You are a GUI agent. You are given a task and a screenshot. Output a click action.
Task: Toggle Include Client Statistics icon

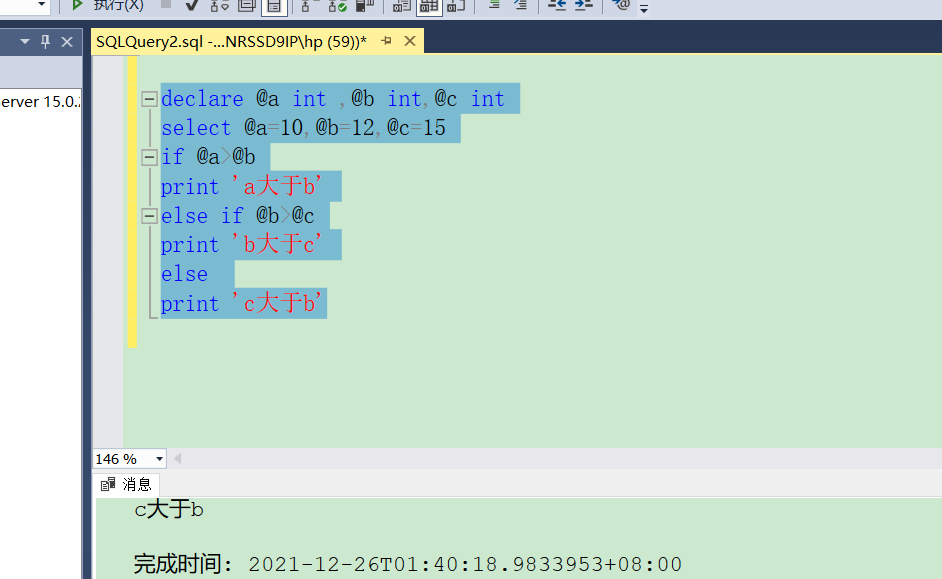[x=365, y=5]
